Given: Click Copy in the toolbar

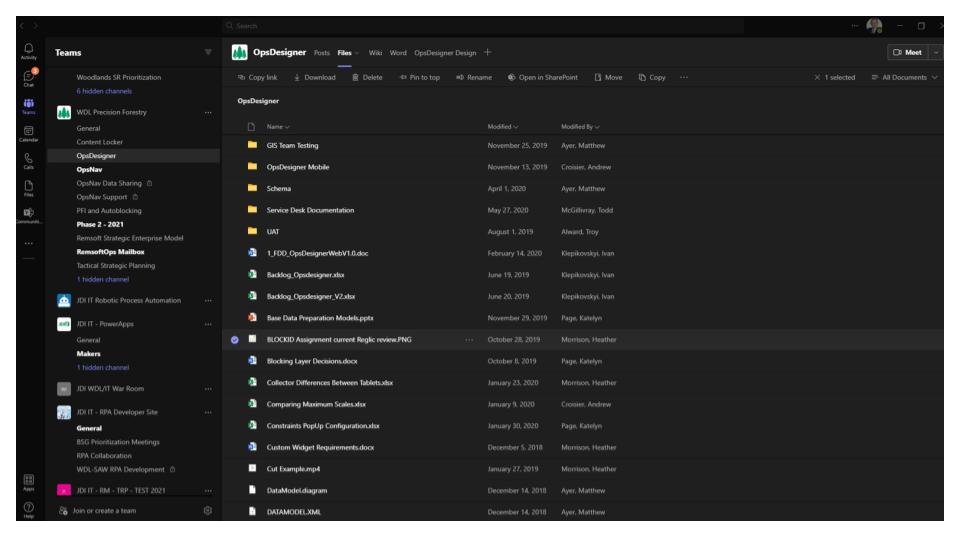Looking at the screenshot, I should click(651, 78).
